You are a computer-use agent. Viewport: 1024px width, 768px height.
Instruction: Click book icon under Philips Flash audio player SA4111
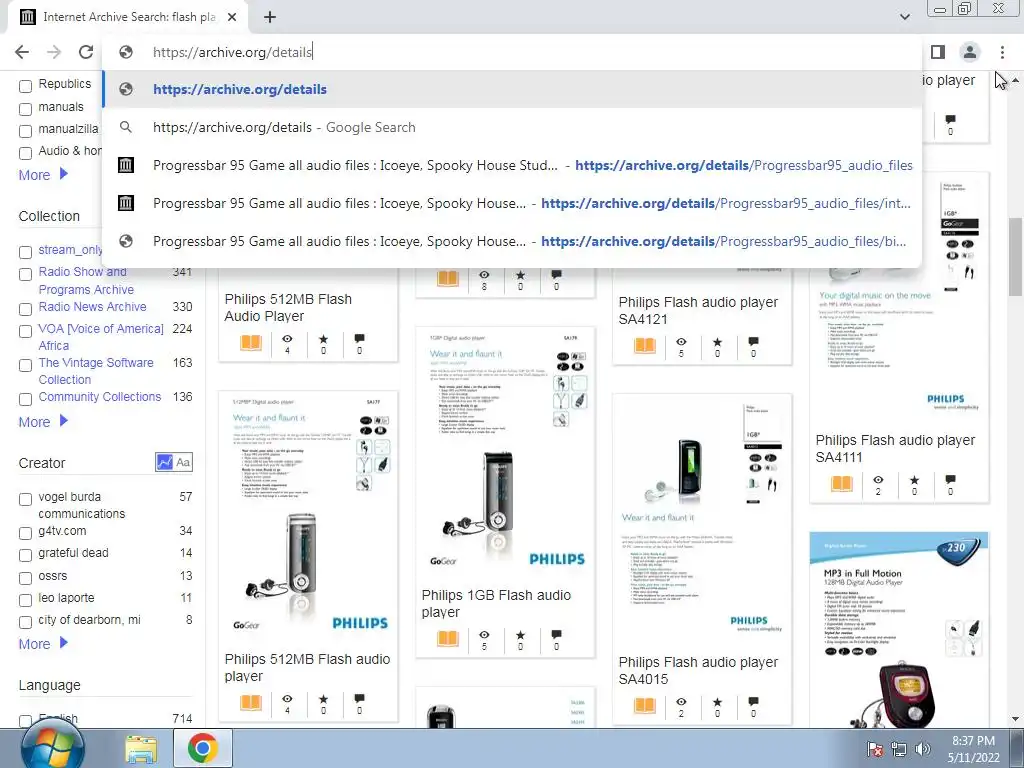click(842, 484)
